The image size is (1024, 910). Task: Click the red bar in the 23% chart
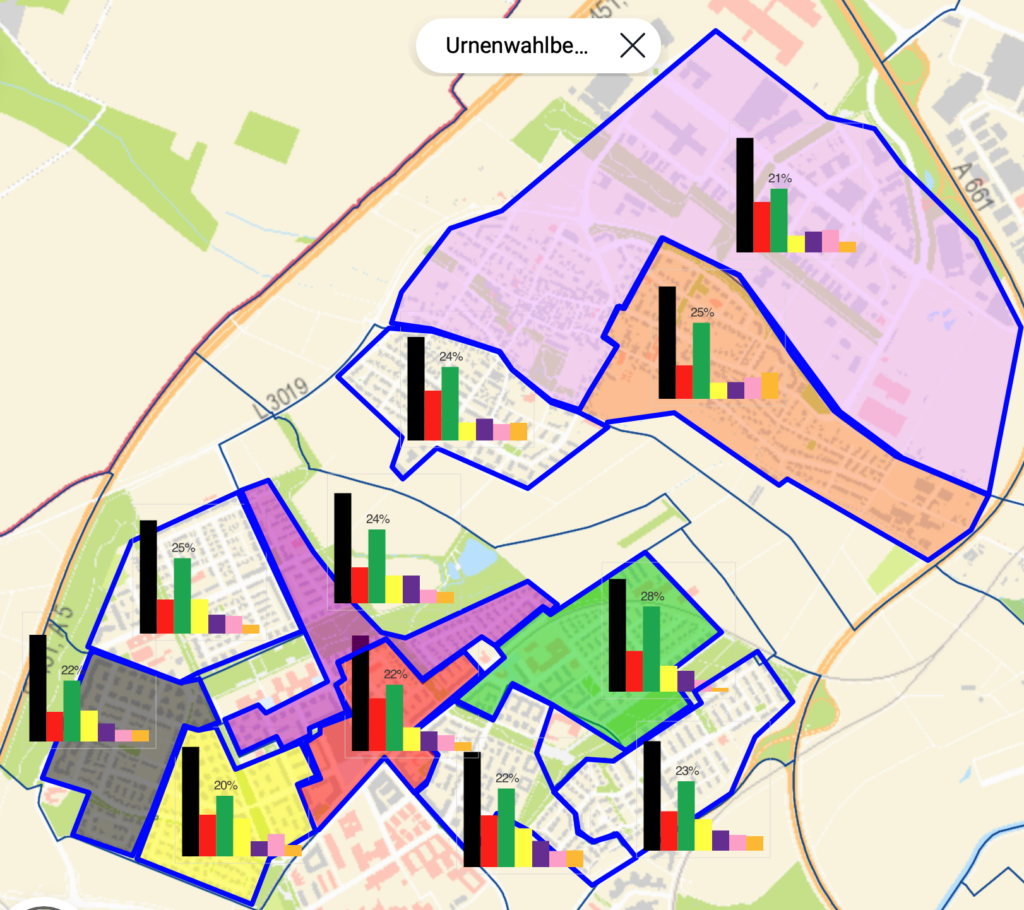pyautogui.click(x=669, y=830)
